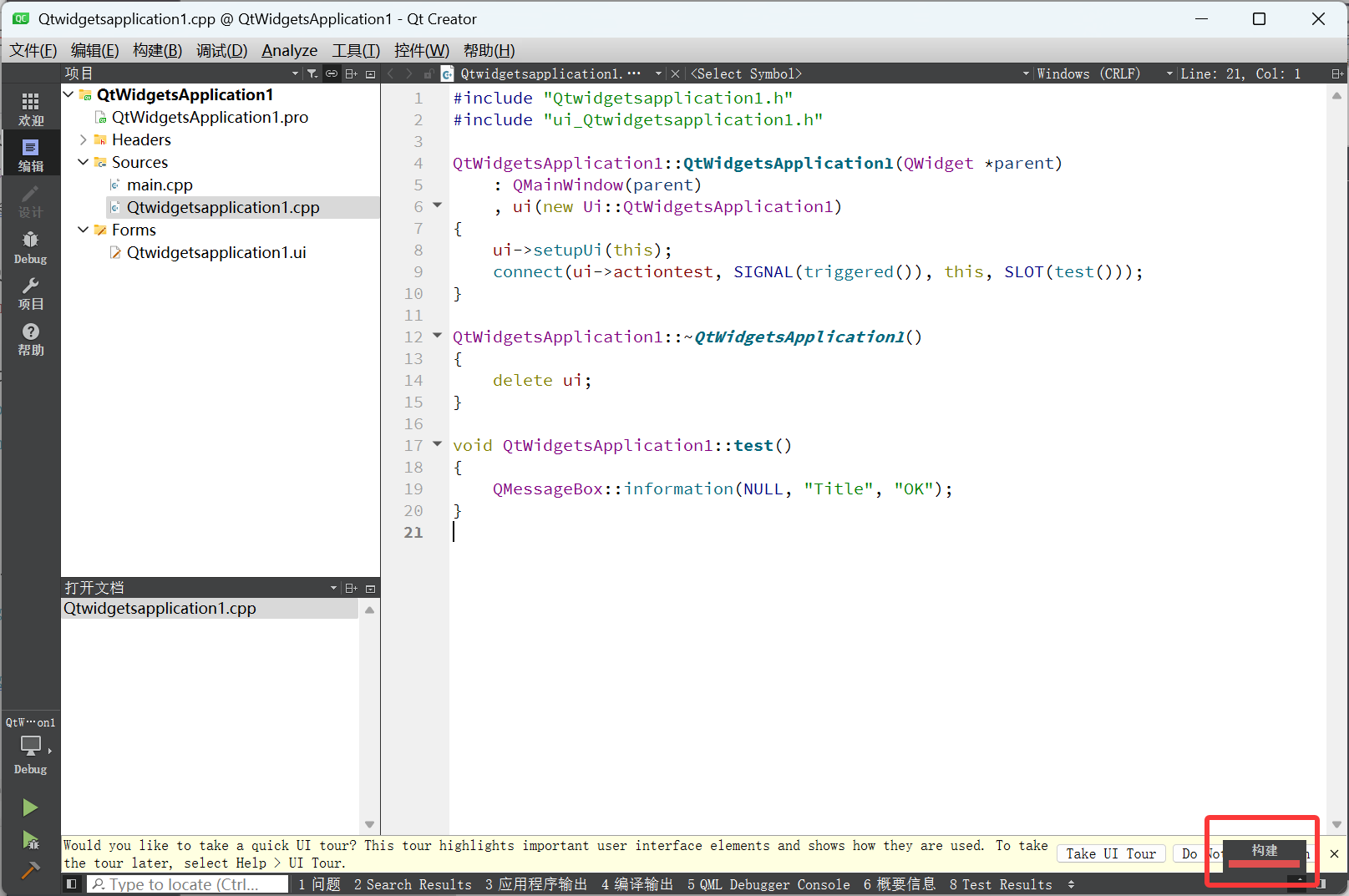Split the editor view
The image size is (1349, 896).
point(1337,73)
